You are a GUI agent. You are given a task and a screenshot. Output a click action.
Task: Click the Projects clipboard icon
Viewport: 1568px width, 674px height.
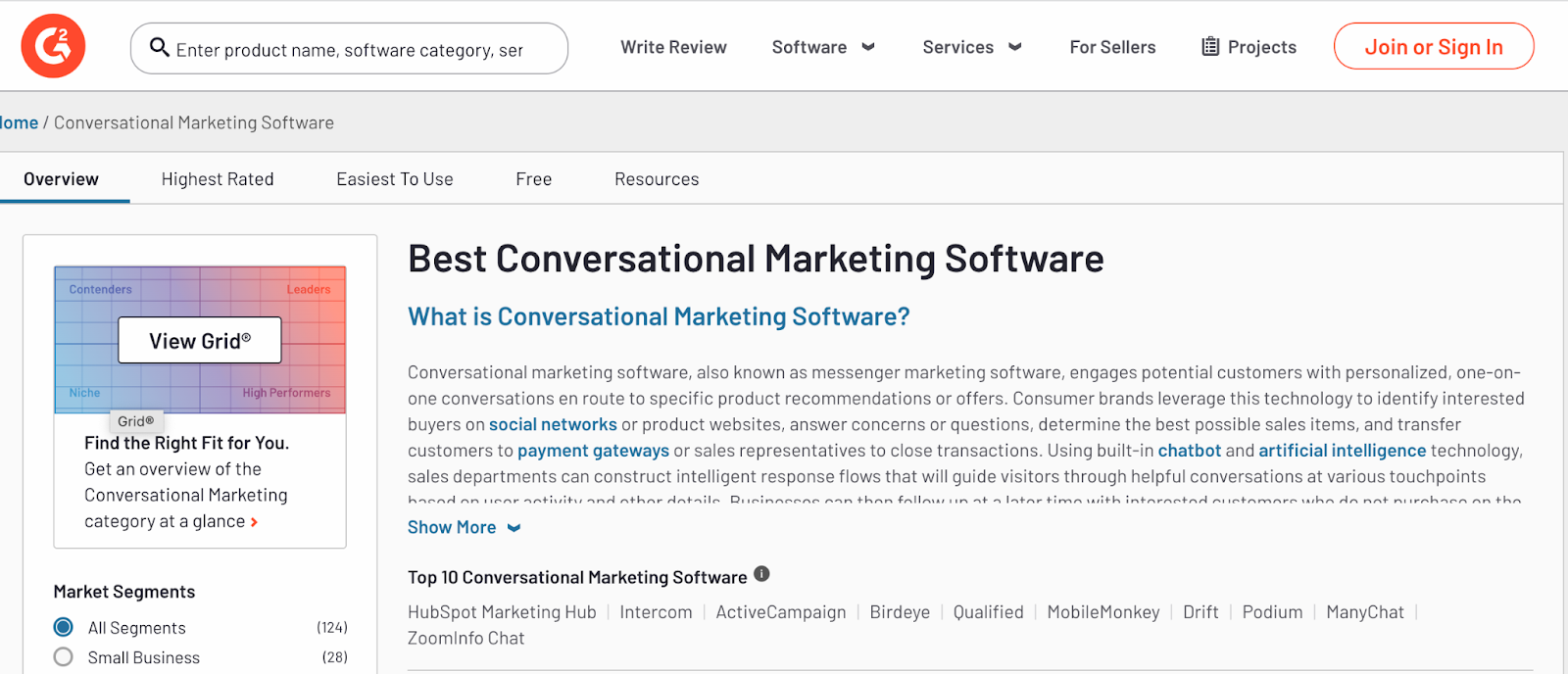(1210, 46)
